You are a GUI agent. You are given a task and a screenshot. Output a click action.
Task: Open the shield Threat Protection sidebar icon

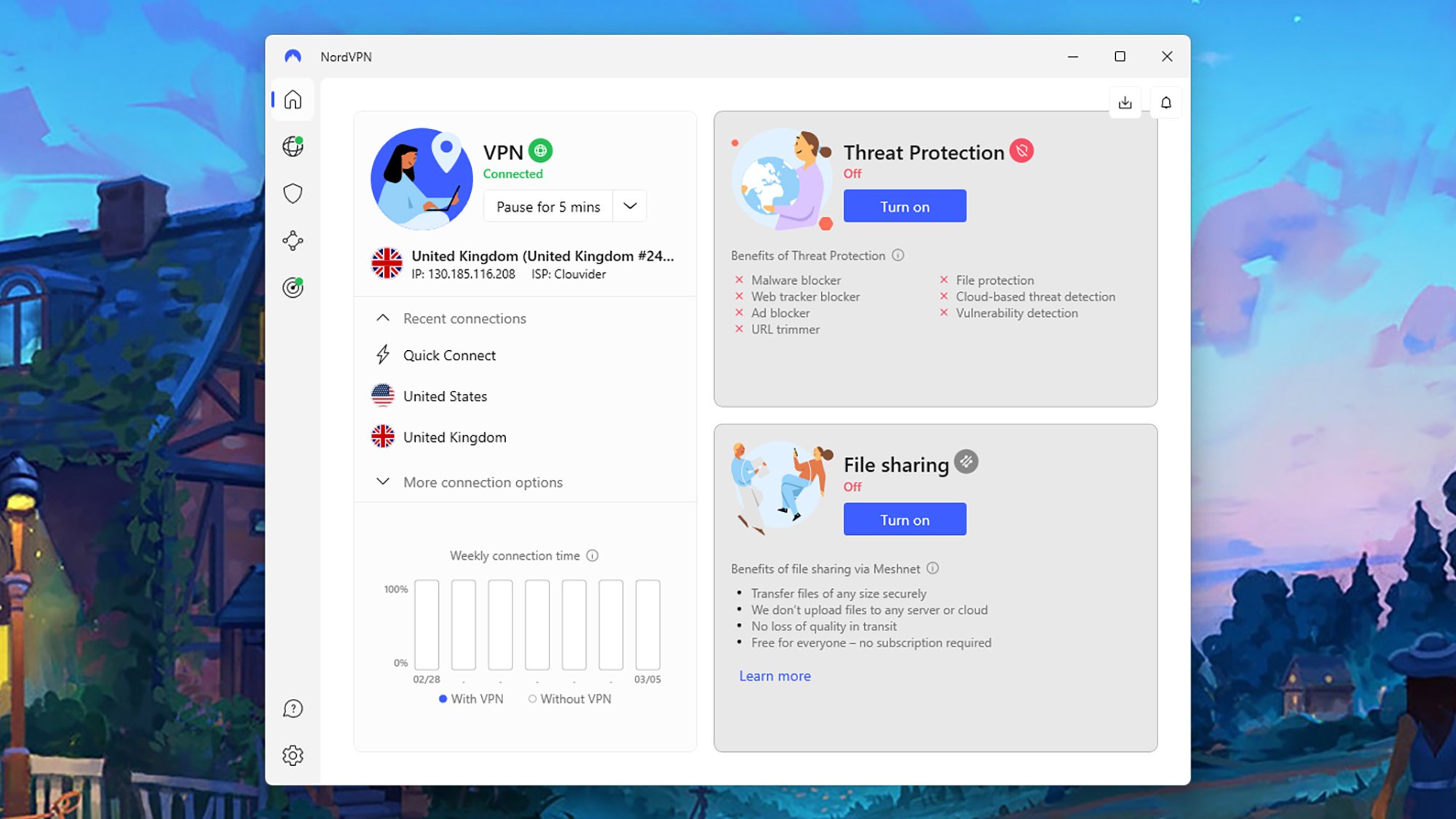click(x=293, y=194)
